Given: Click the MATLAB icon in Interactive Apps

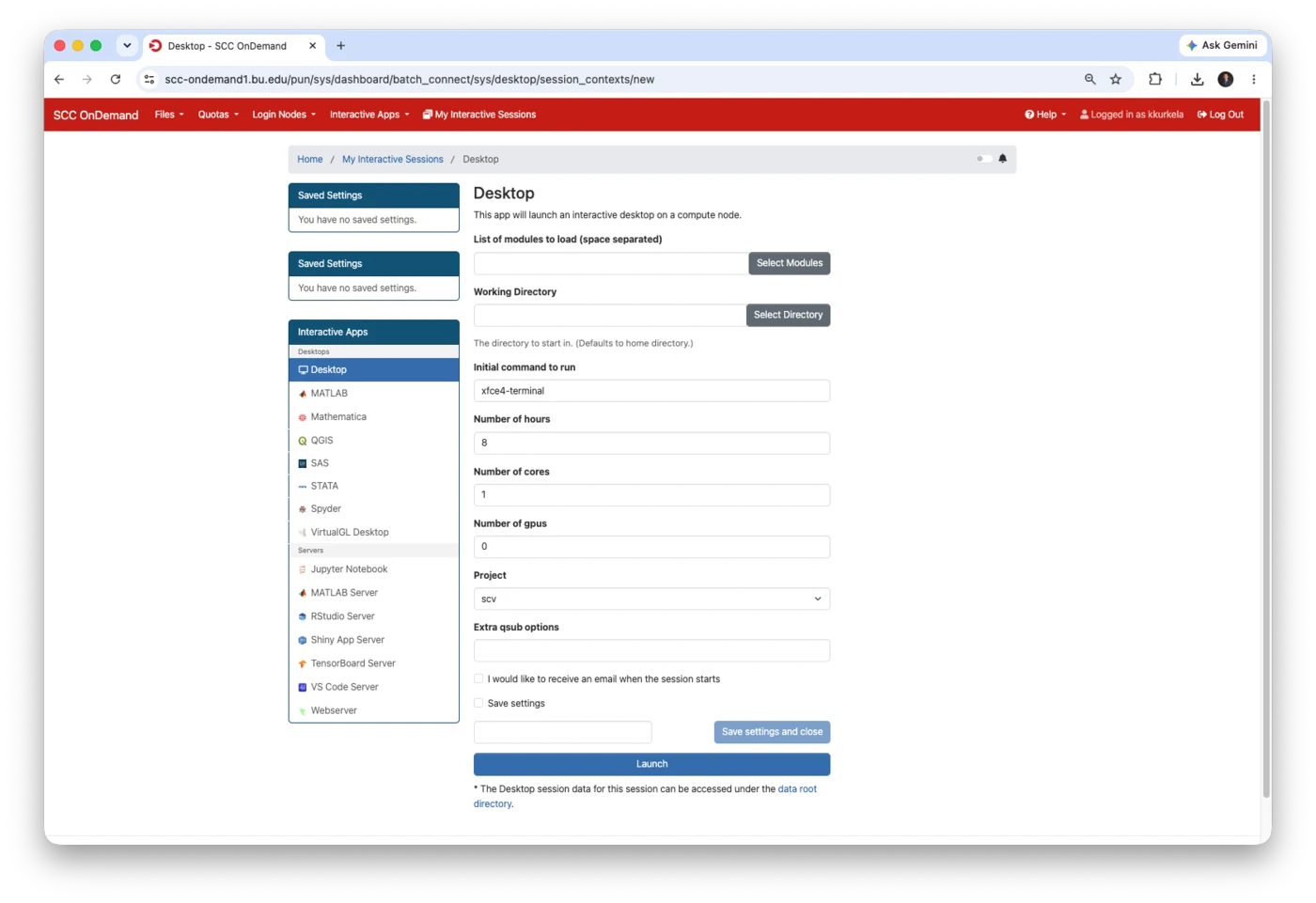Looking at the screenshot, I should [303, 394].
